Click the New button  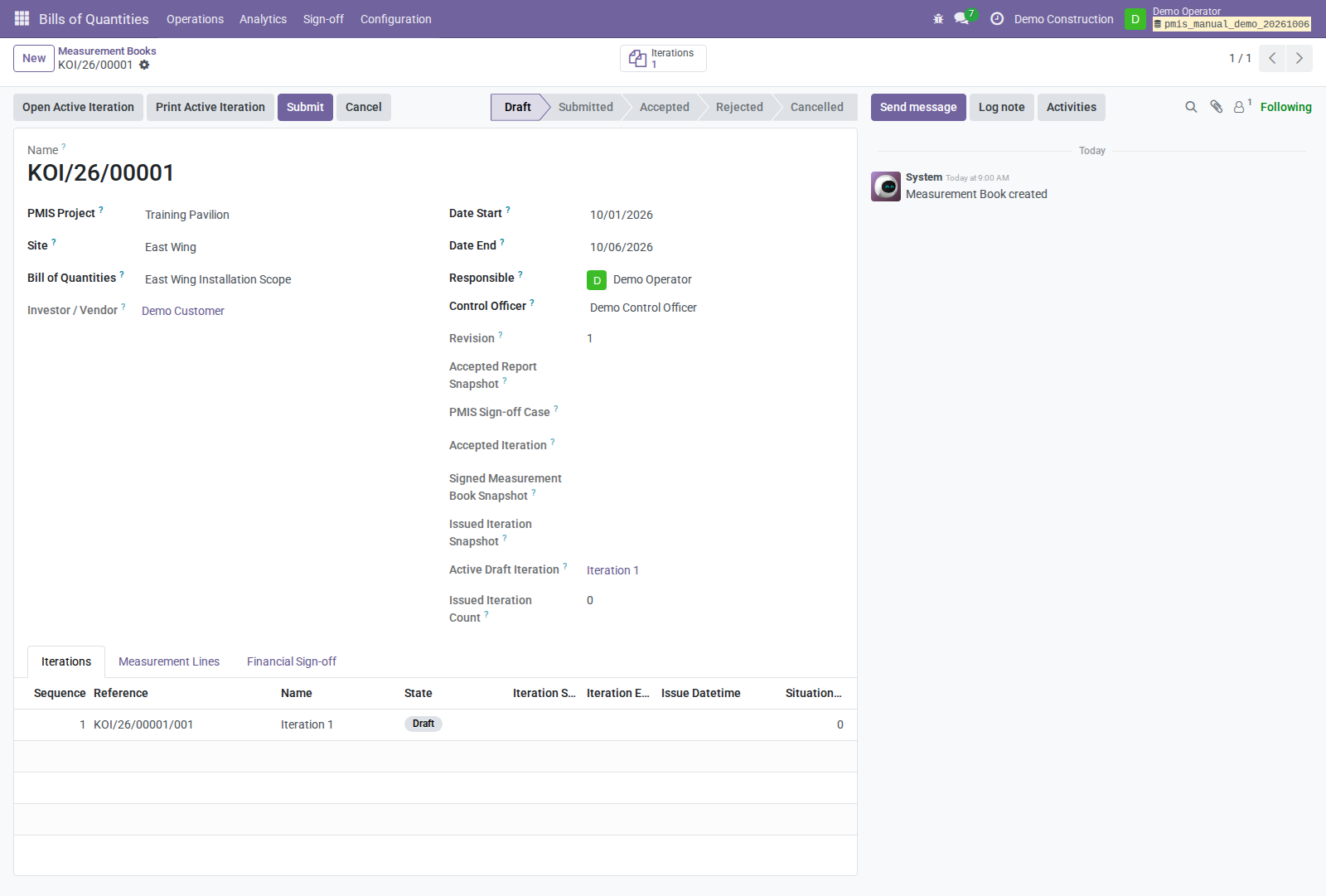pos(34,58)
